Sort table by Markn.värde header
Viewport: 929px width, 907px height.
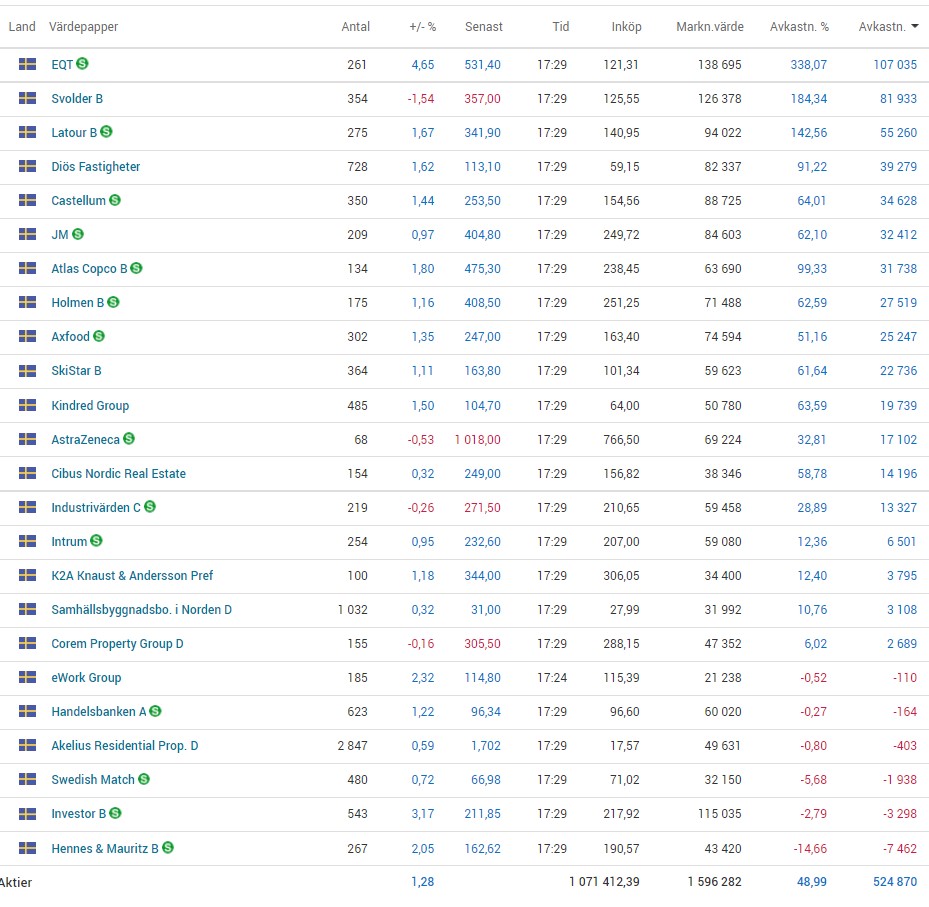coord(709,27)
